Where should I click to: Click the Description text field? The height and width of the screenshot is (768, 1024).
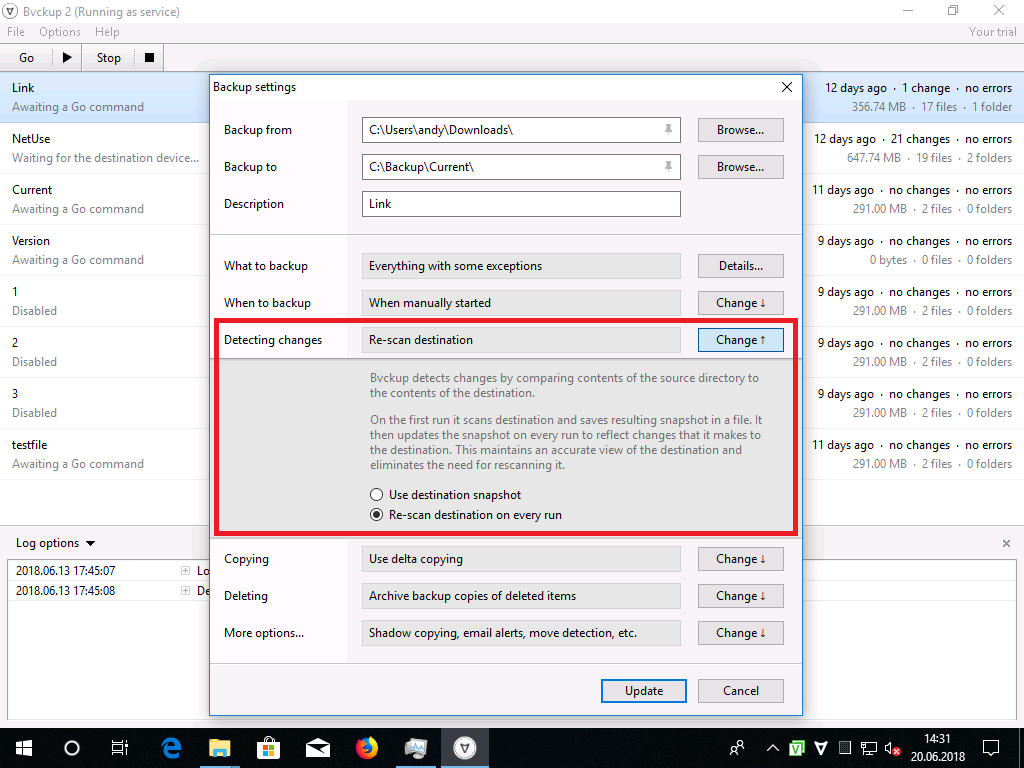521,204
